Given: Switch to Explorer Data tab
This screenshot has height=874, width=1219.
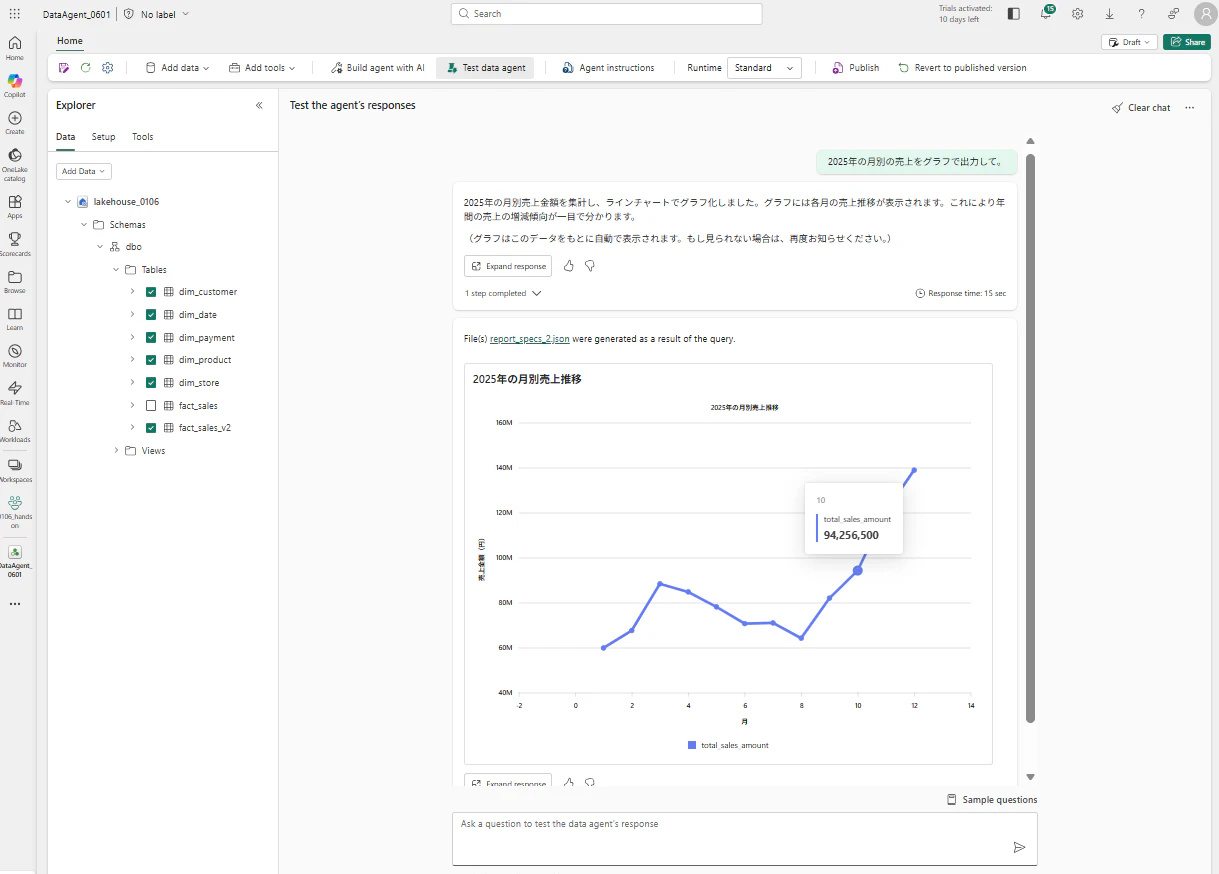Looking at the screenshot, I should click(x=65, y=137).
